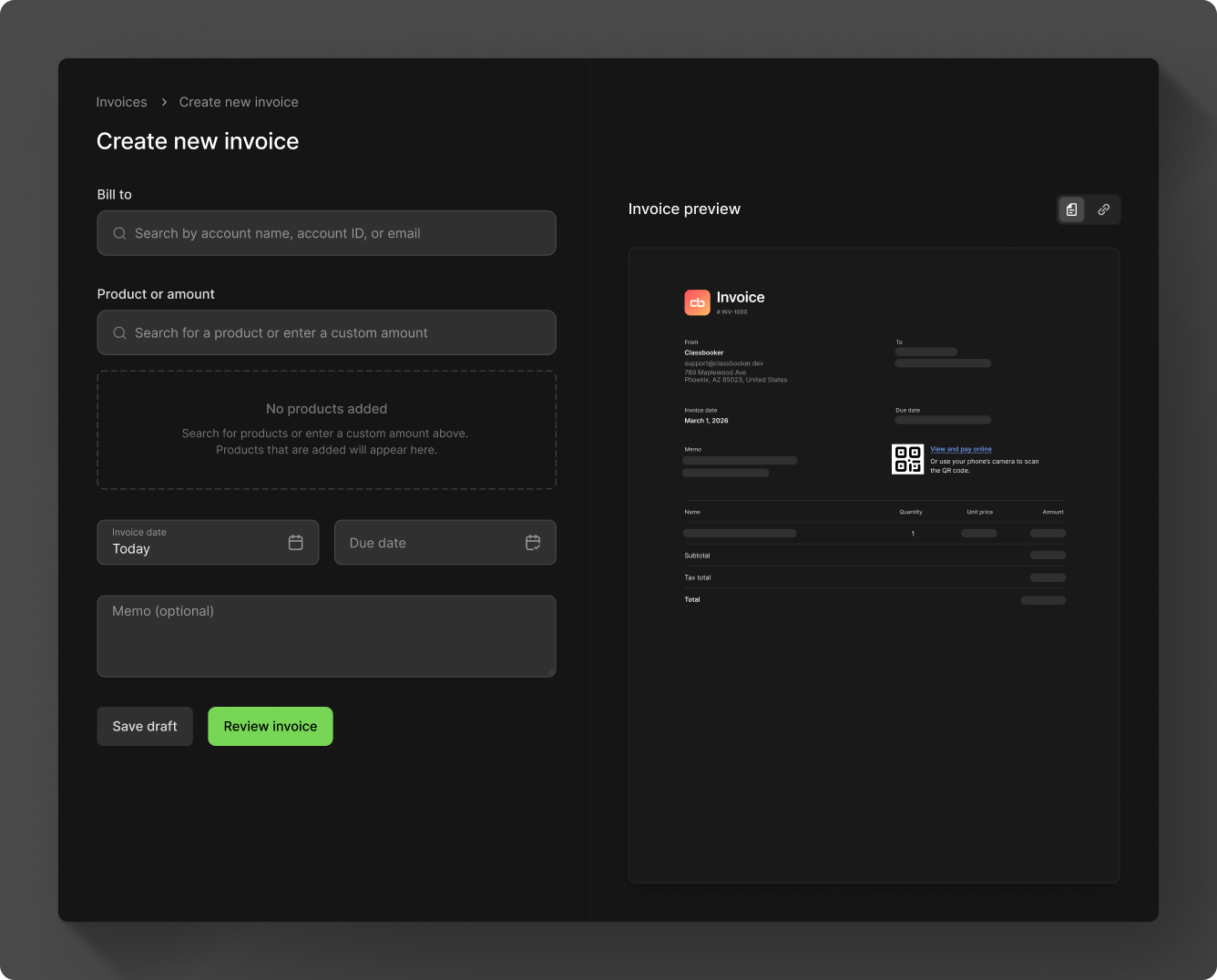This screenshot has height=980, width=1217.
Task: Select the document preview icon above the invoice preview
Action: click(x=1071, y=209)
